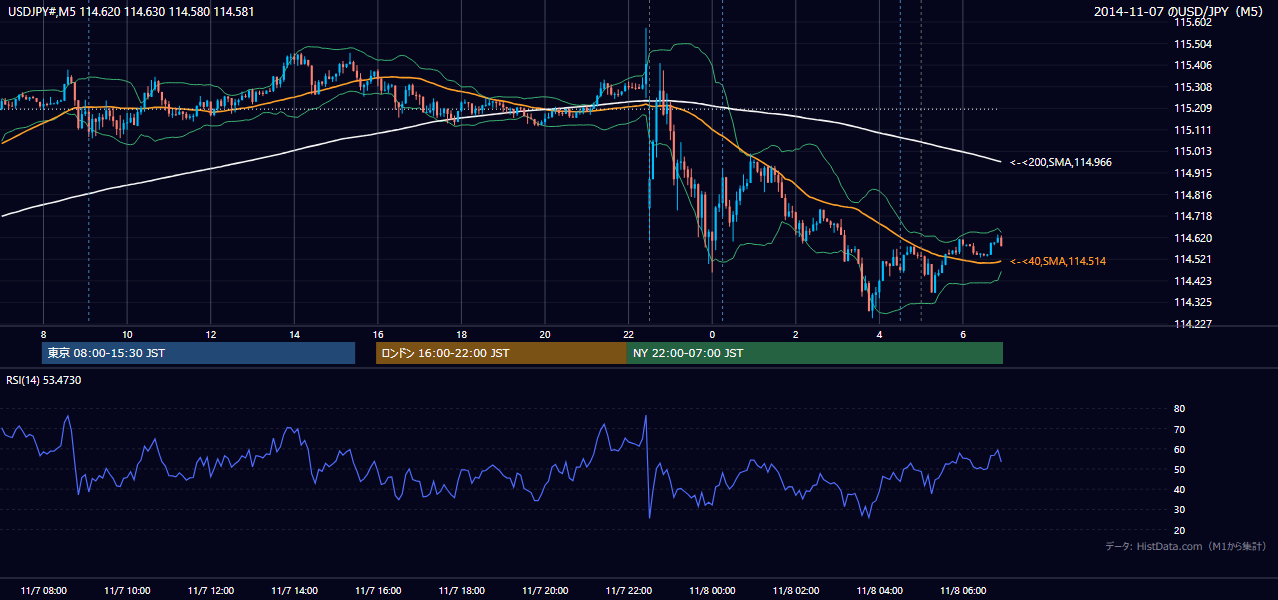The height and width of the screenshot is (600, 1278).
Task: Click RSI scale value 70
Action: point(1179,429)
